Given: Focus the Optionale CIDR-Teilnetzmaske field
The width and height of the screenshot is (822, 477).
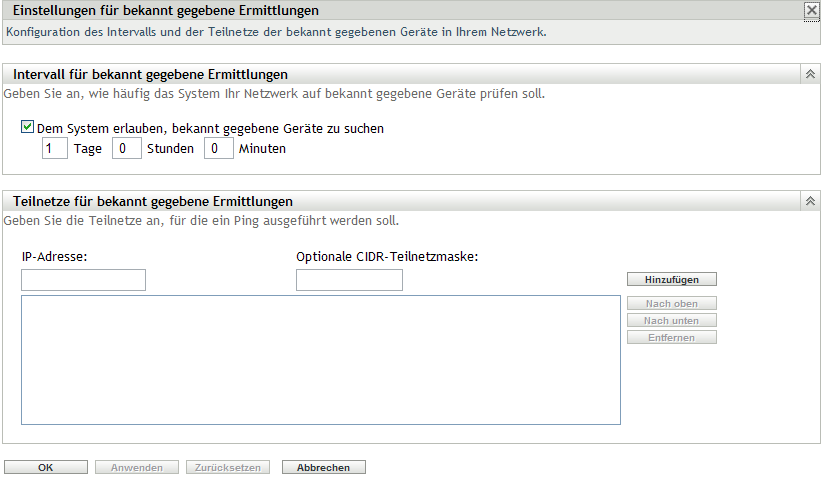Looking at the screenshot, I should click(349, 280).
